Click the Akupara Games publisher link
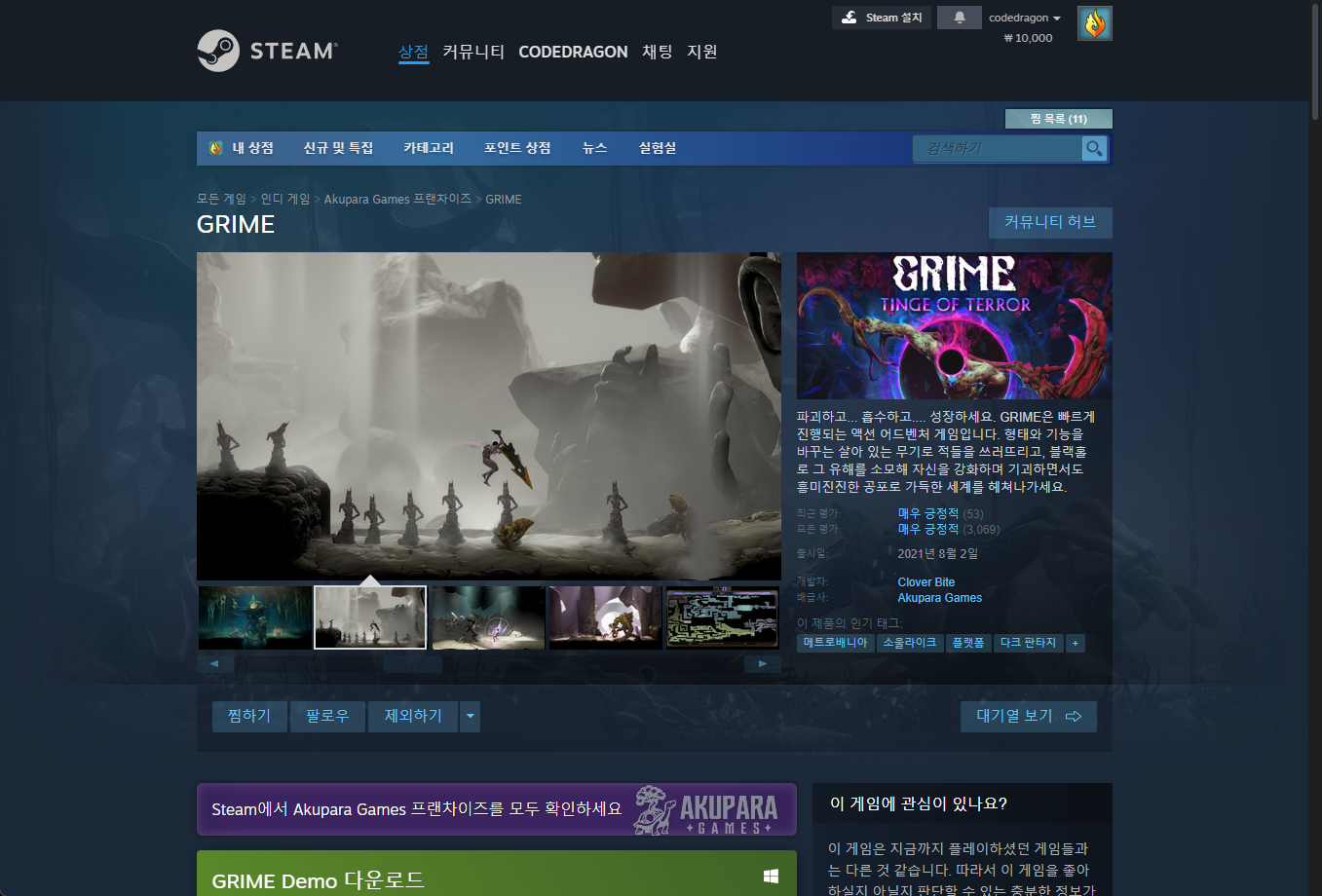The height and width of the screenshot is (896, 1322). click(x=940, y=598)
